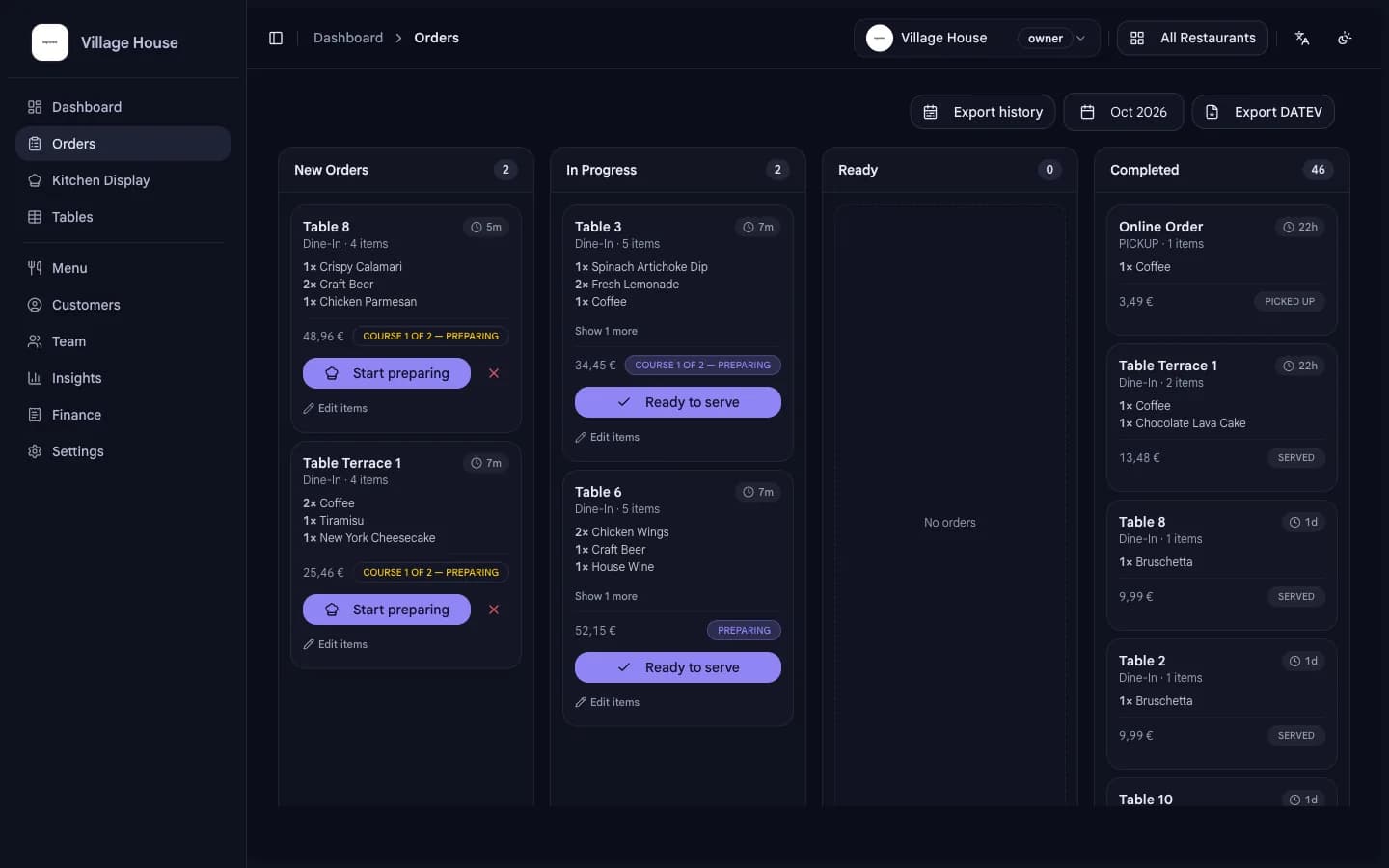Viewport: 1389px width, 868px height.
Task: Click the language translate icon
Action: [1302, 38]
